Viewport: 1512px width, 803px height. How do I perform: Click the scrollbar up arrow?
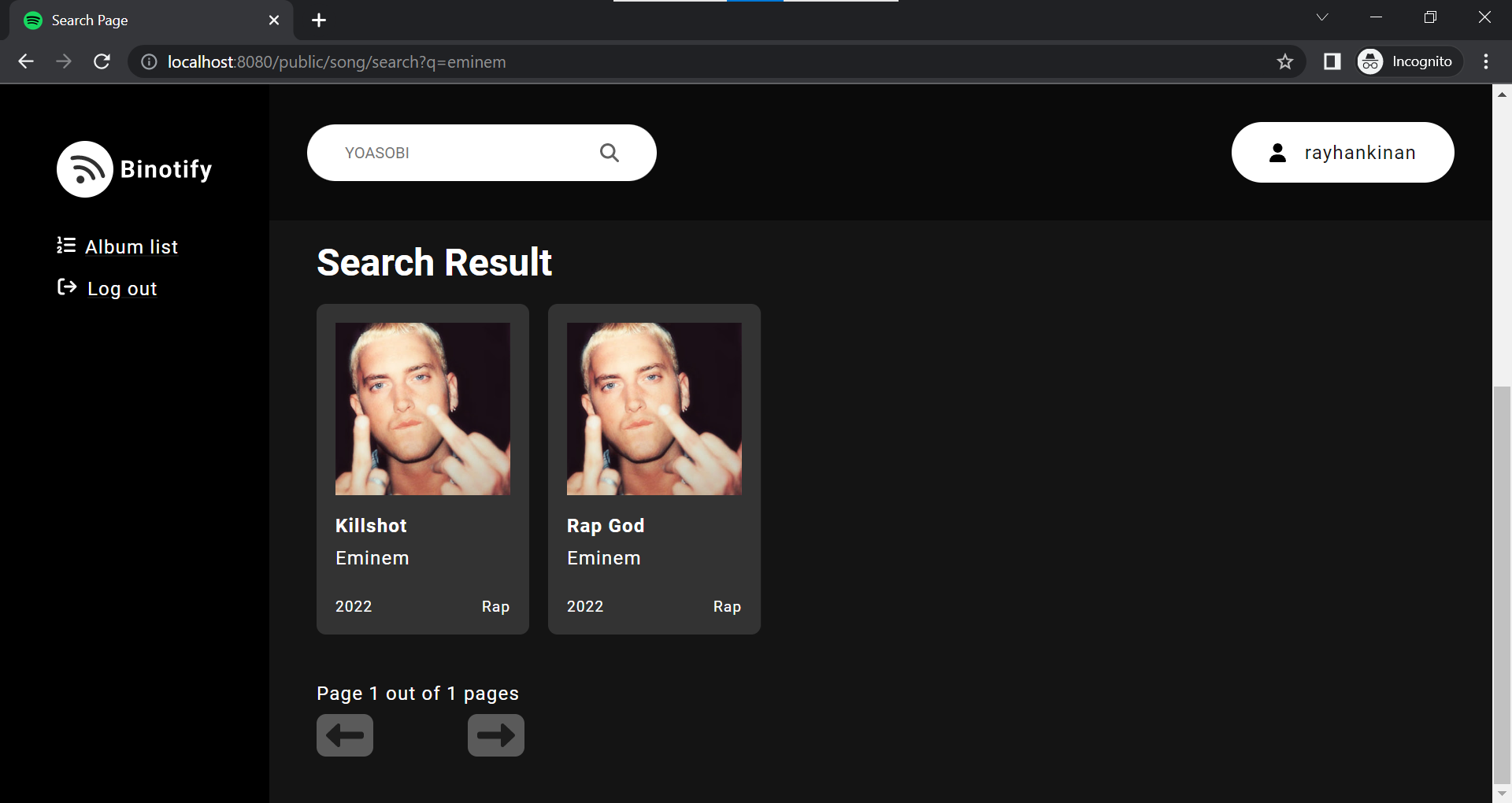click(x=1502, y=94)
